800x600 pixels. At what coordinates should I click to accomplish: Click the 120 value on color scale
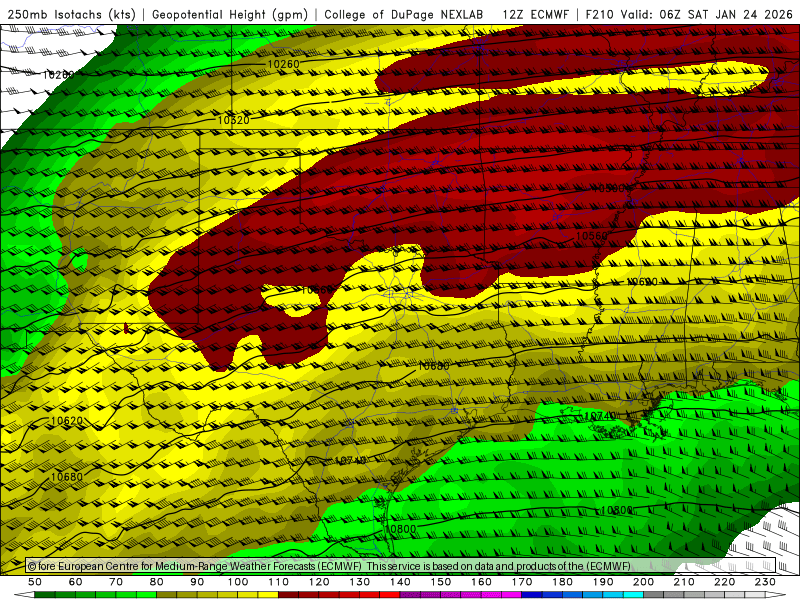coord(319,582)
